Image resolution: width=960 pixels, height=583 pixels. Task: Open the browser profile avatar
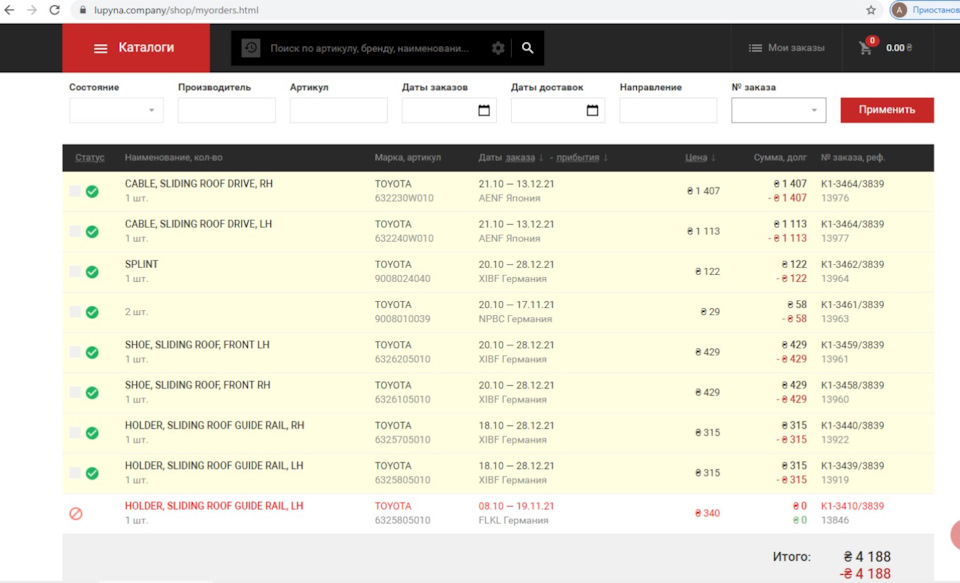899,10
